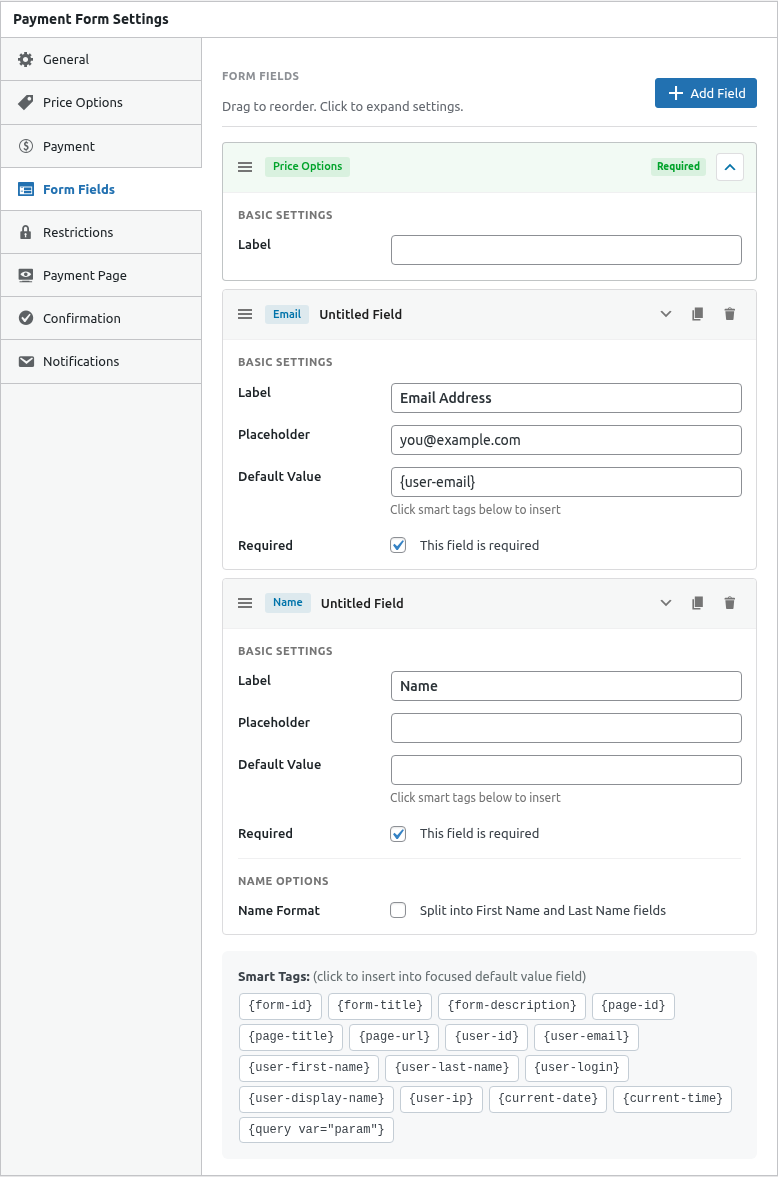Enable splitting into First and Last Name fields

398,910
